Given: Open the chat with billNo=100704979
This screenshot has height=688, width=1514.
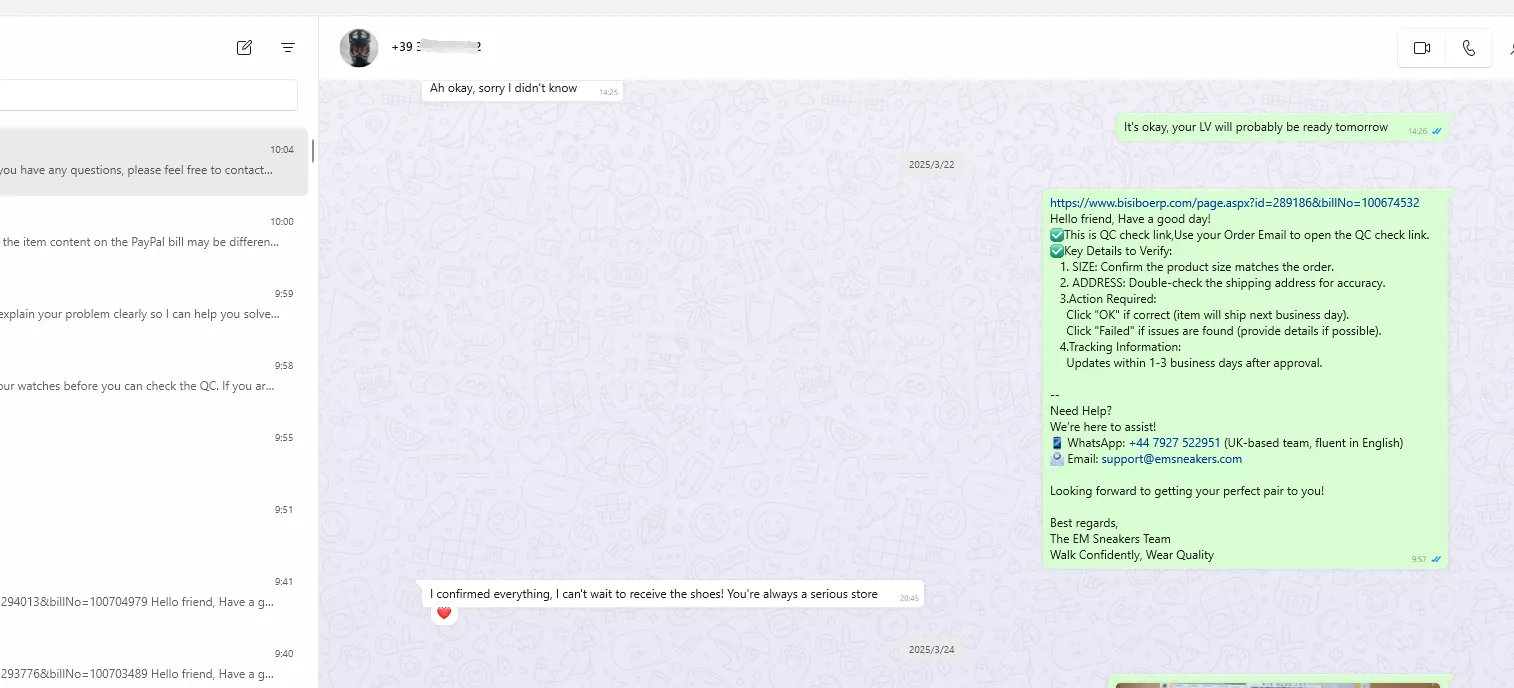Looking at the screenshot, I should pyautogui.click(x=154, y=592).
